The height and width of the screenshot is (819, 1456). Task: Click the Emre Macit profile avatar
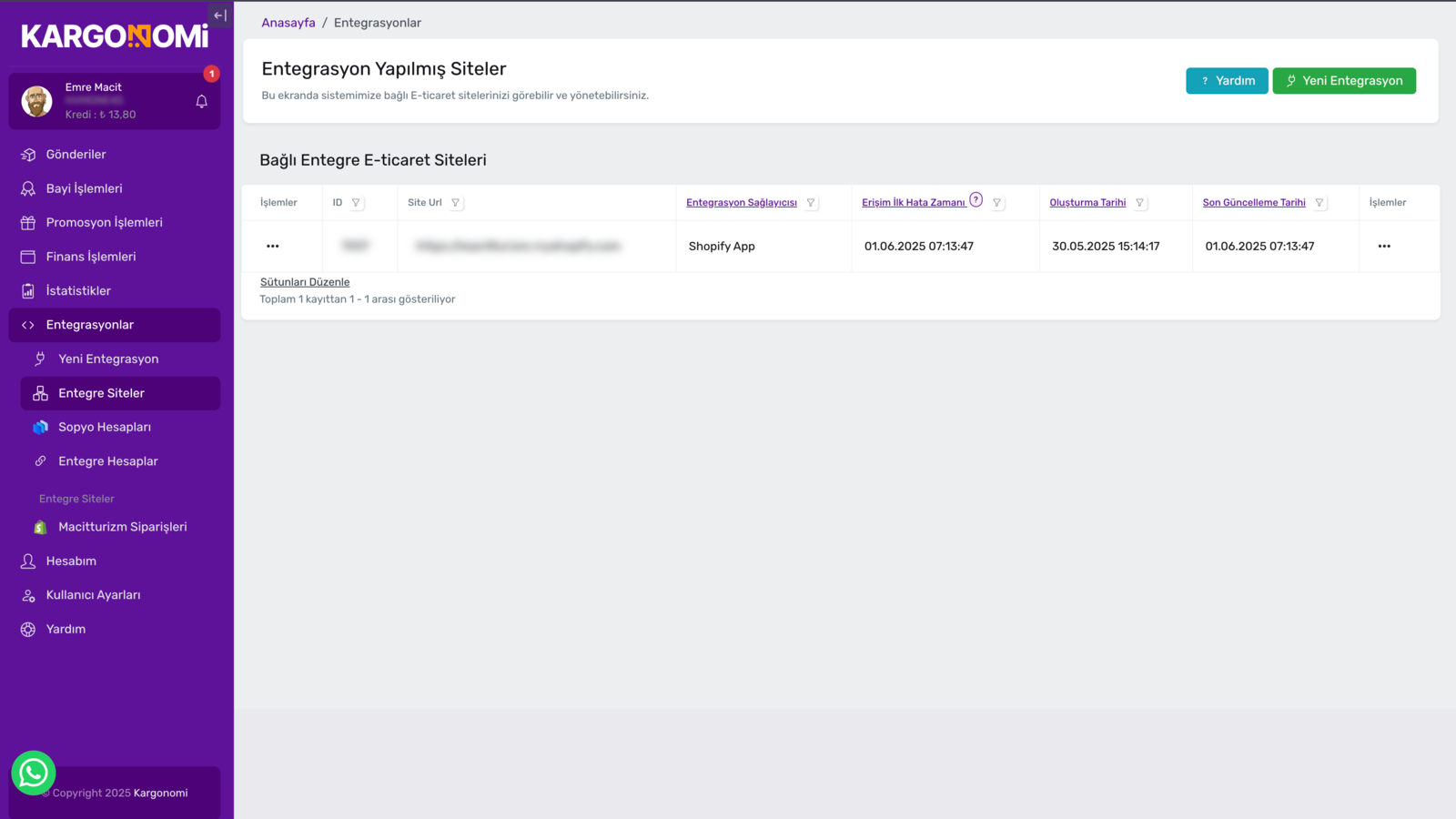37,101
